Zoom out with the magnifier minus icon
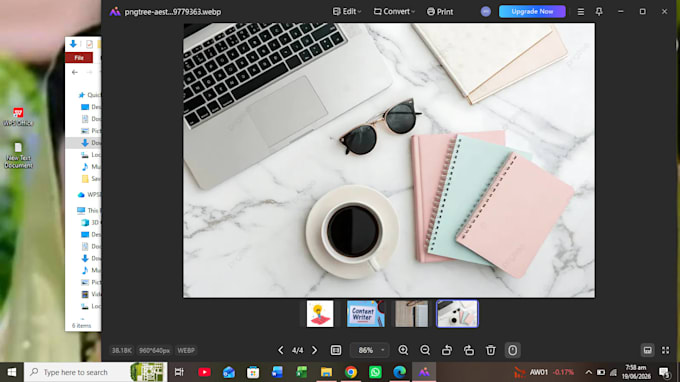The width and height of the screenshot is (680, 382). (425, 350)
